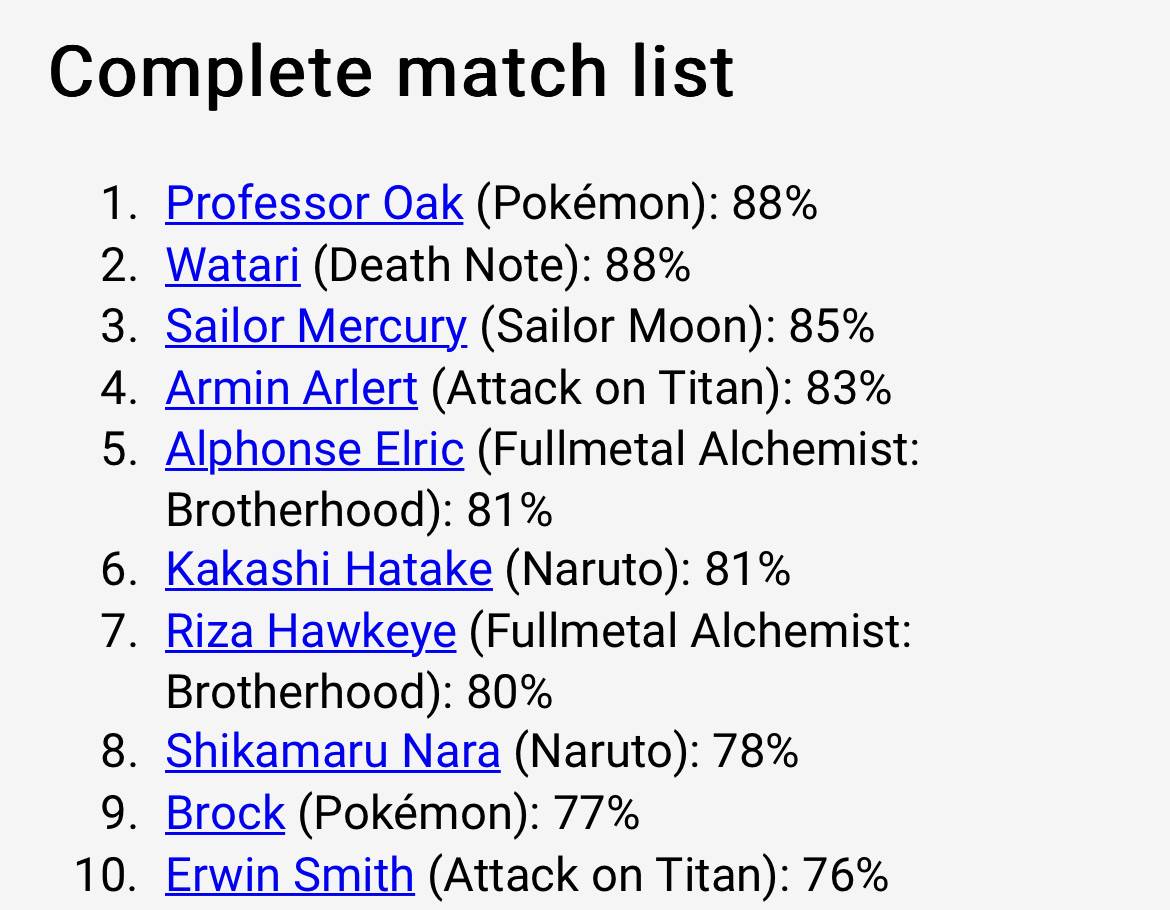Open the Brock character link
The width and height of the screenshot is (1170, 910).
pyautogui.click(x=225, y=812)
